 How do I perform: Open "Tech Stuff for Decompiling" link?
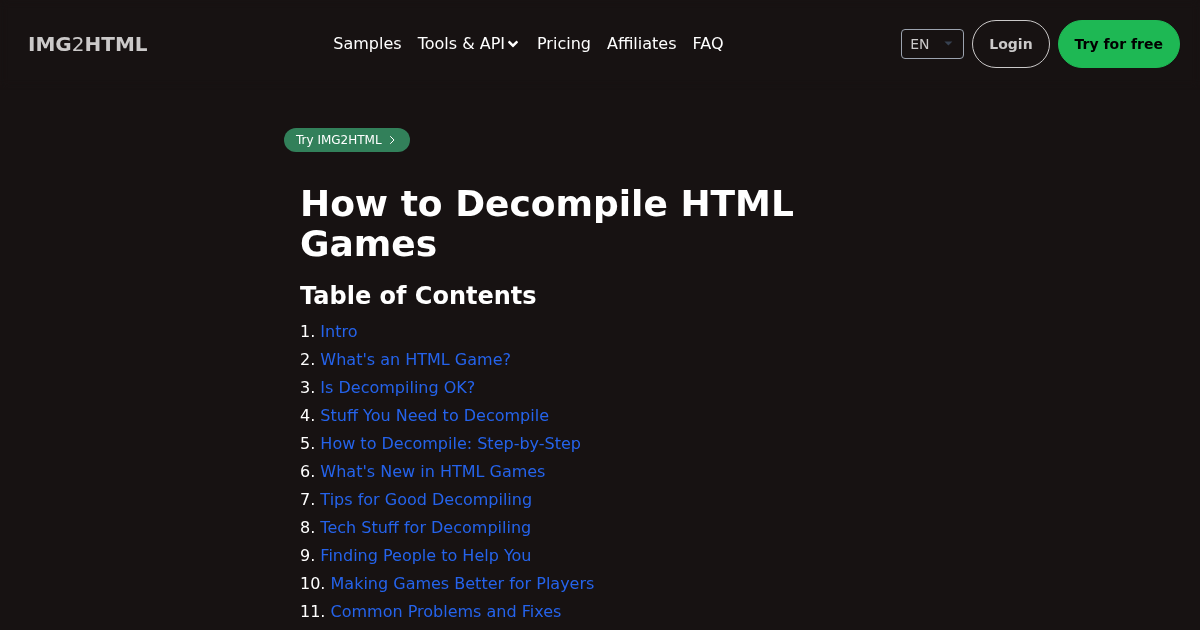tap(425, 528)
